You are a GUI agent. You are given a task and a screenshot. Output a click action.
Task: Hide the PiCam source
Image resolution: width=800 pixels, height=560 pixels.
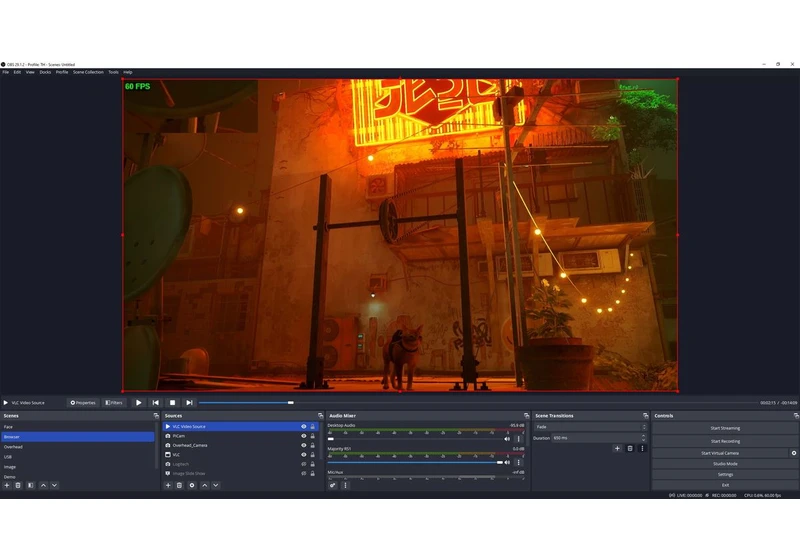(x=304, y=436)
